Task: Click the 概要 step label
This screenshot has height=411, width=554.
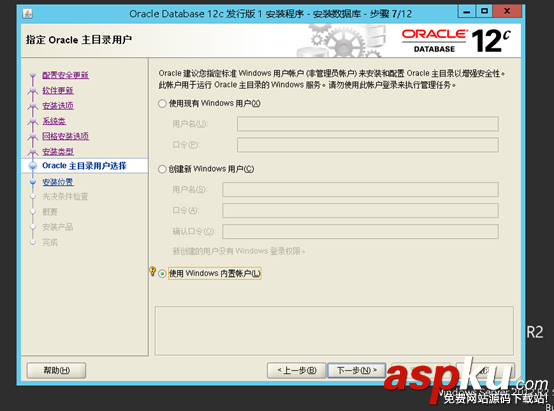Action: click(50, 212)
